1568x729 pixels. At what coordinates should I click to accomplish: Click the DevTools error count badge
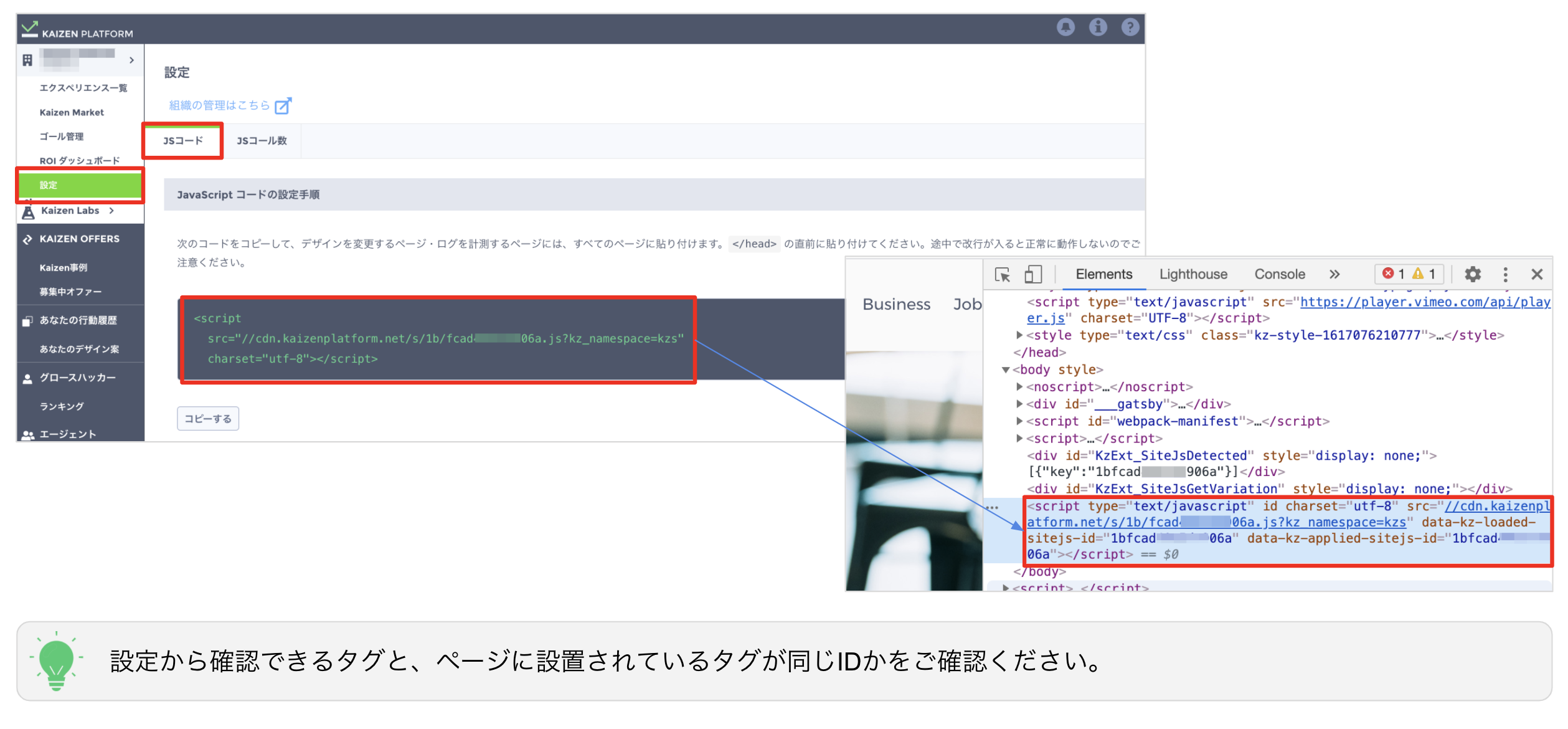point(1393,274)
